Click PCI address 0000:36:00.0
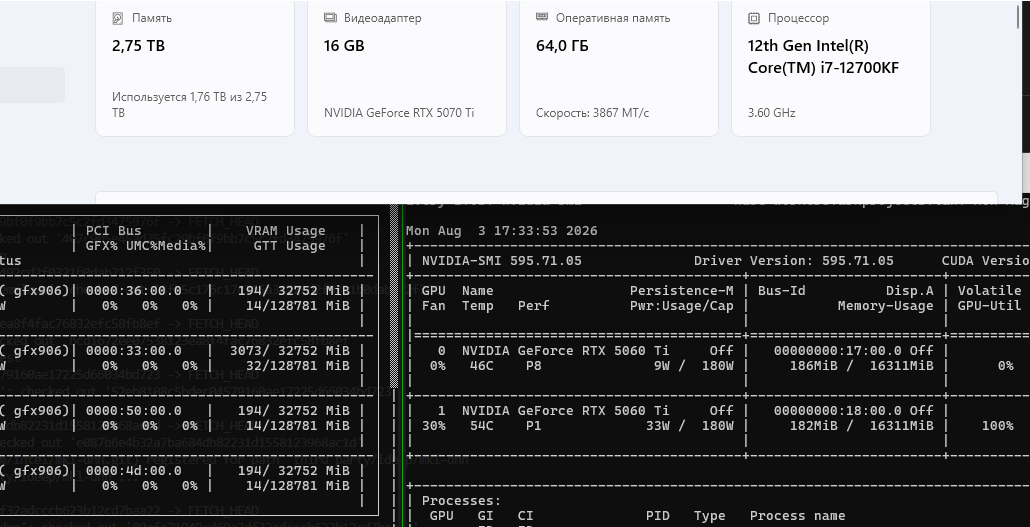This screenshot has width=1030, height=527. (133, 290)
